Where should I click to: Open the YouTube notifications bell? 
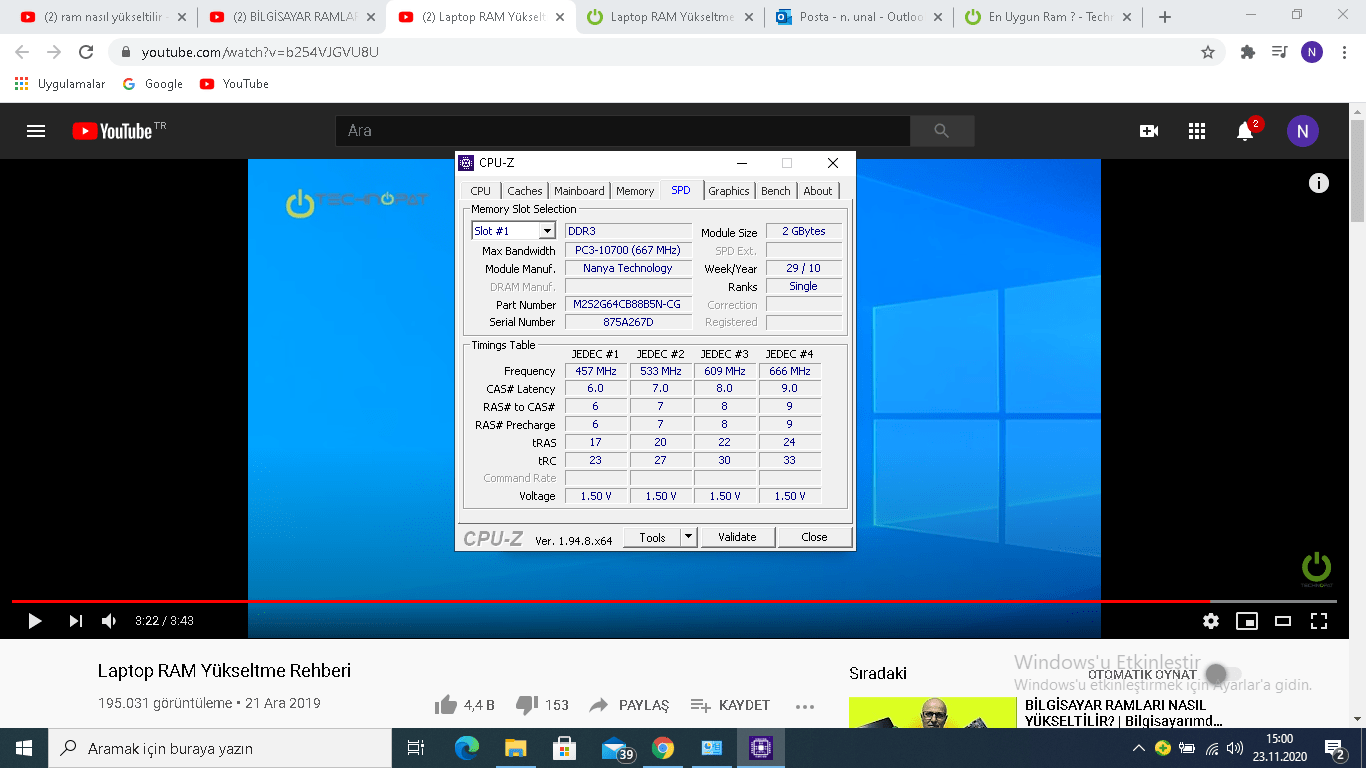pyautogui.click(x=1245, y=131)
